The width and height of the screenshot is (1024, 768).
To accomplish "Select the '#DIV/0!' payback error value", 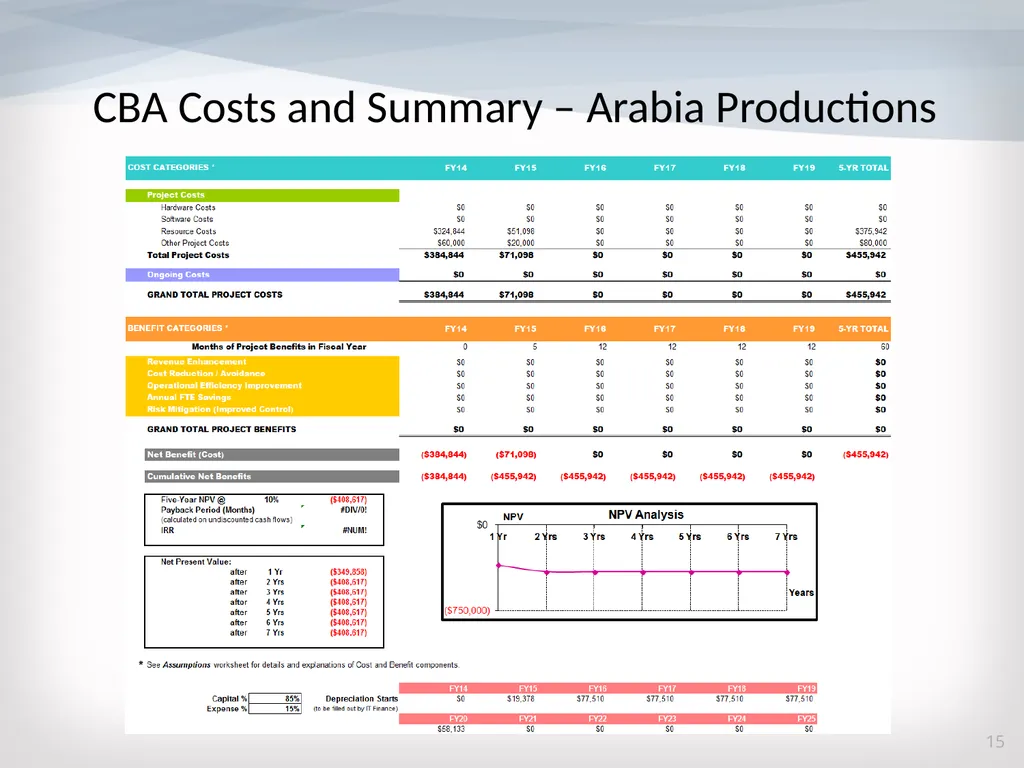I will point(353,510).
